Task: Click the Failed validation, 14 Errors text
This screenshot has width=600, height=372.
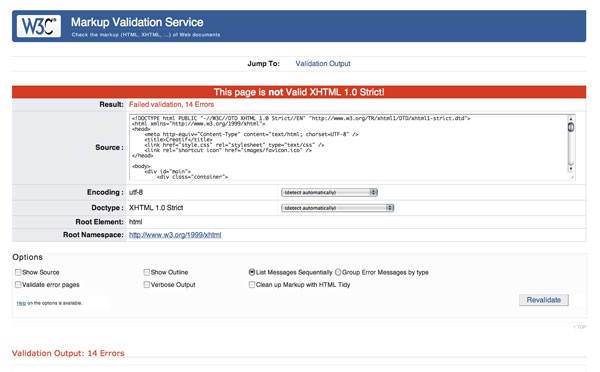Action: [171, 104]
